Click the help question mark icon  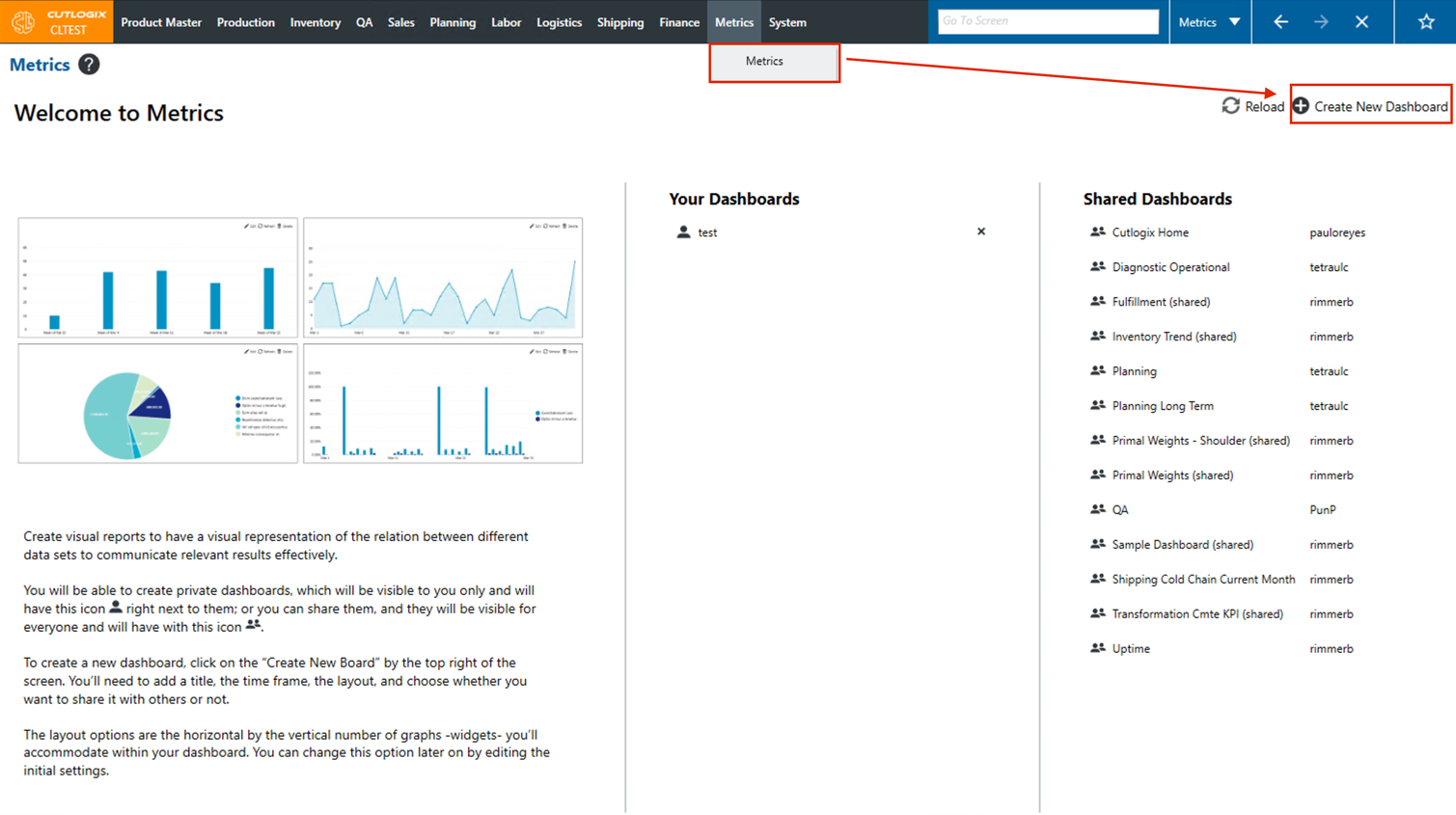(x=89, y=65)
